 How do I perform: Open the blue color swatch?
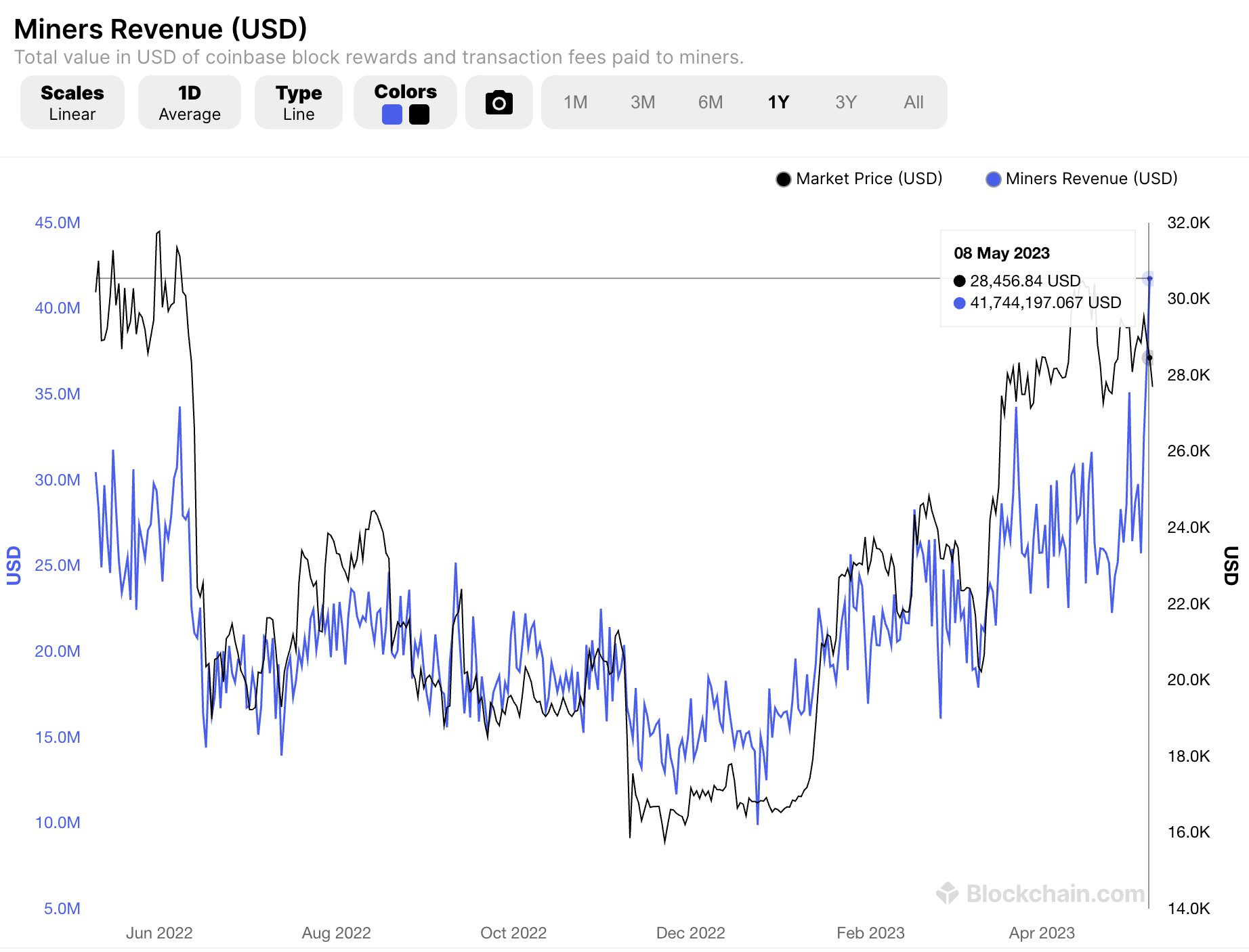(392, 114)
